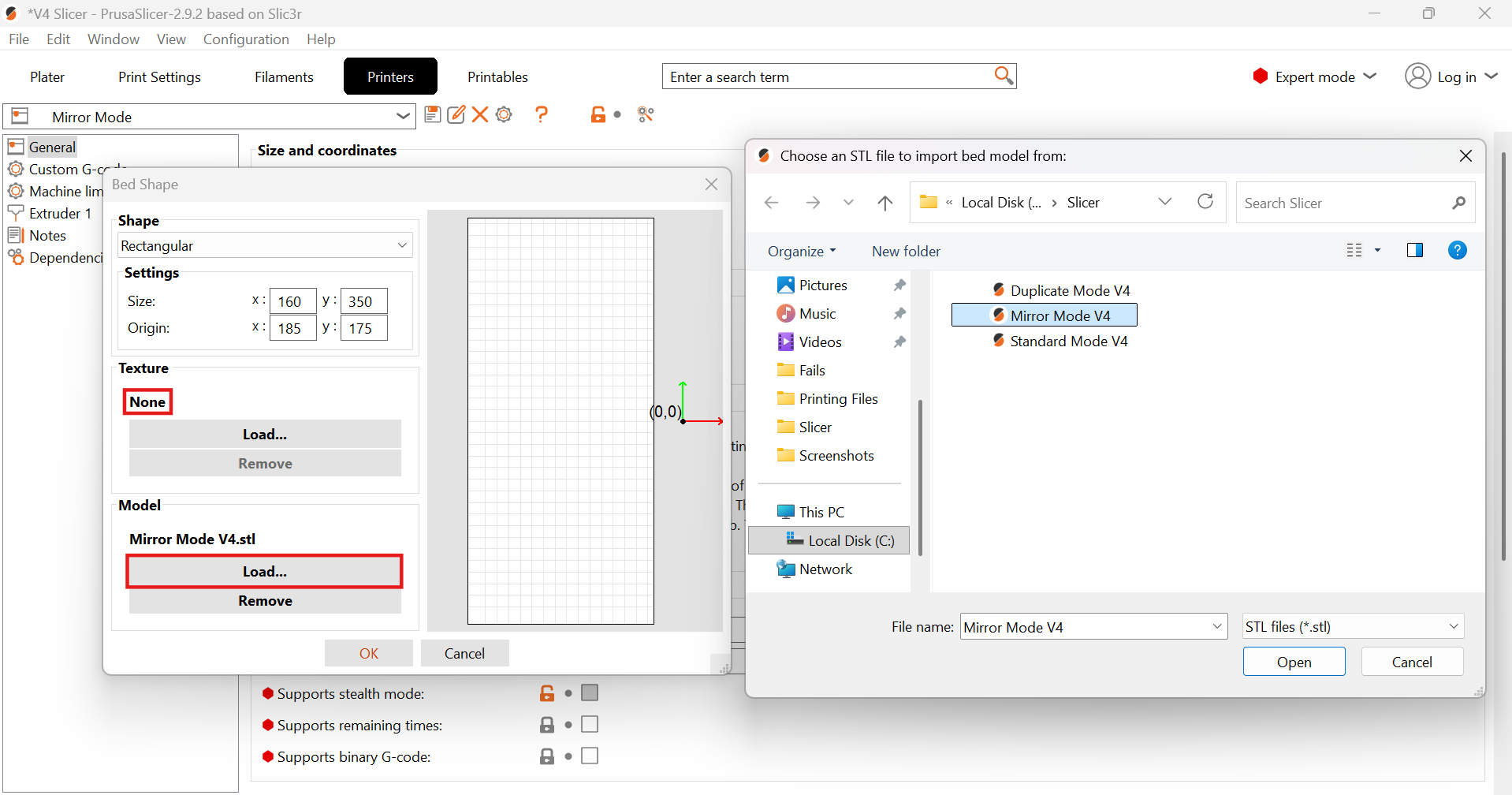Open the Window menu
Viewport: 1512px width, 795px height.
114,39
